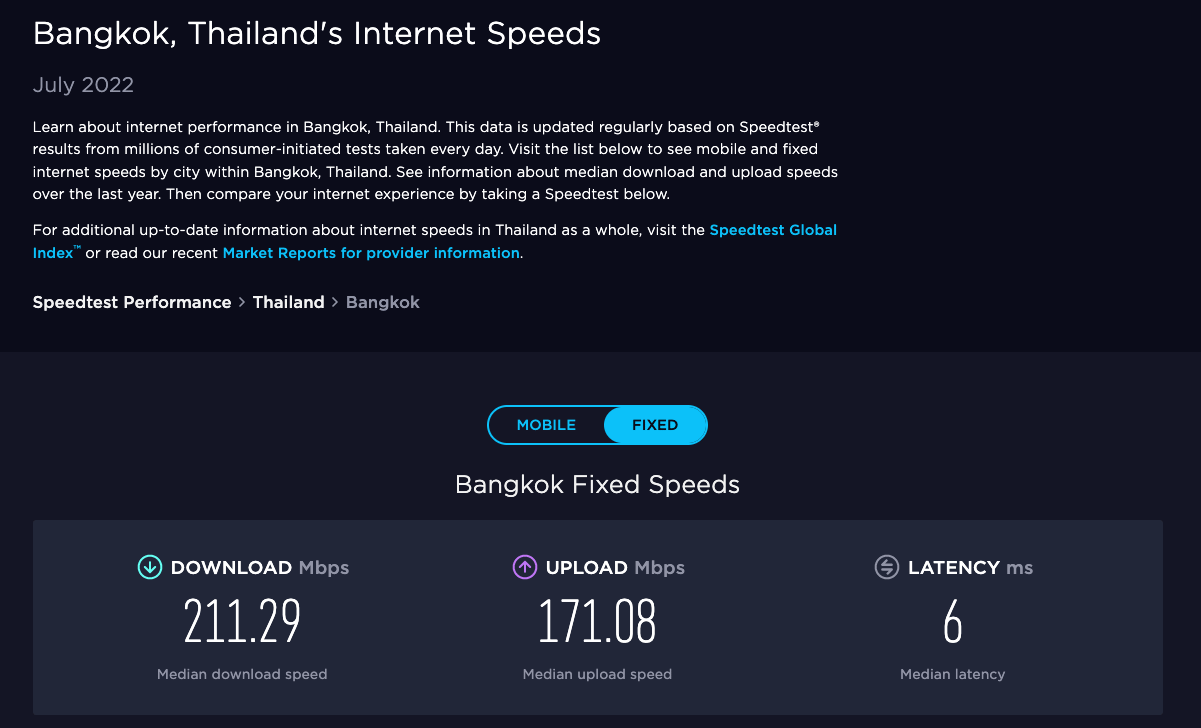Click the Bangkok Fixed Speeds heading
Screen dimensions: 1201x728
click(x=597, y=484)
